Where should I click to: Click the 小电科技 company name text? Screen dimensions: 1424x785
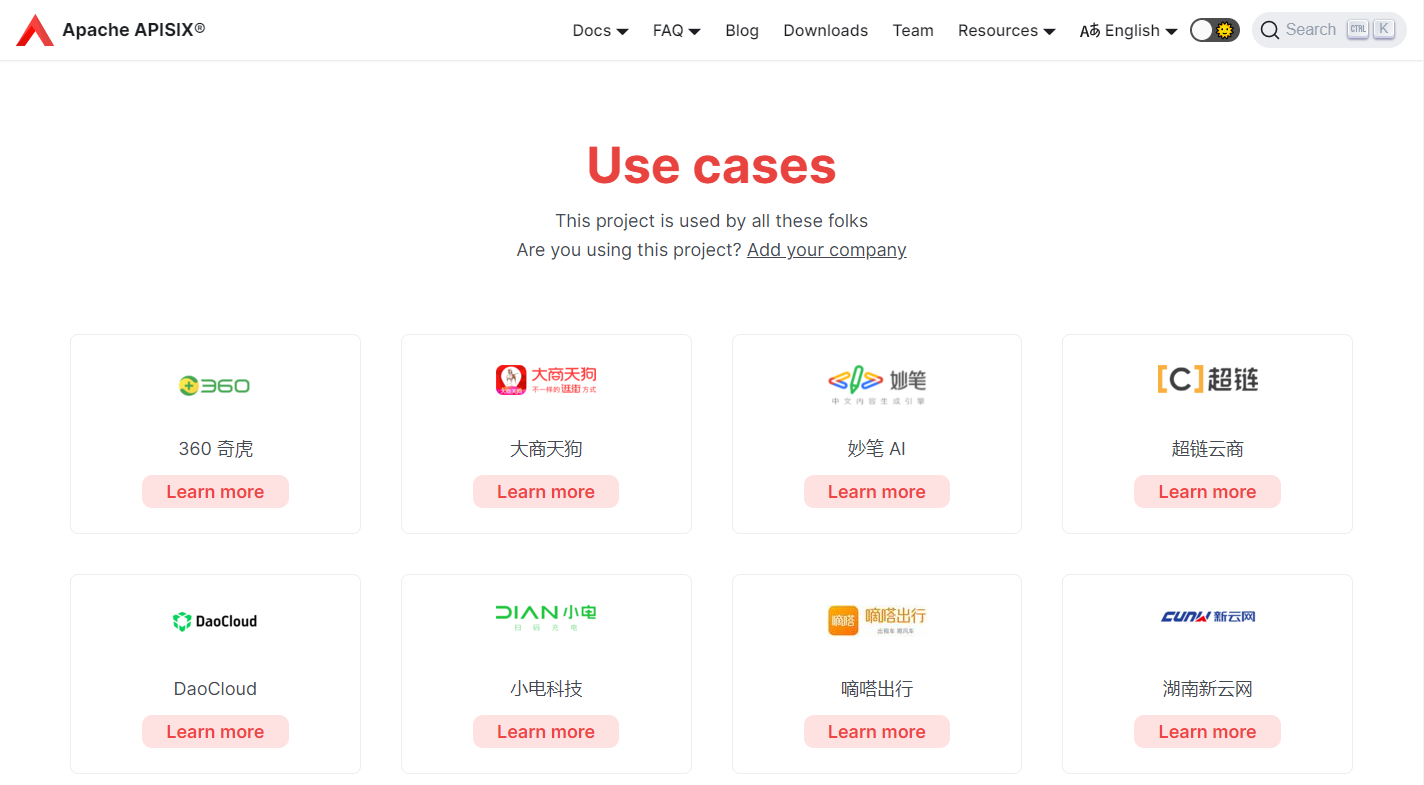[546, 689]
